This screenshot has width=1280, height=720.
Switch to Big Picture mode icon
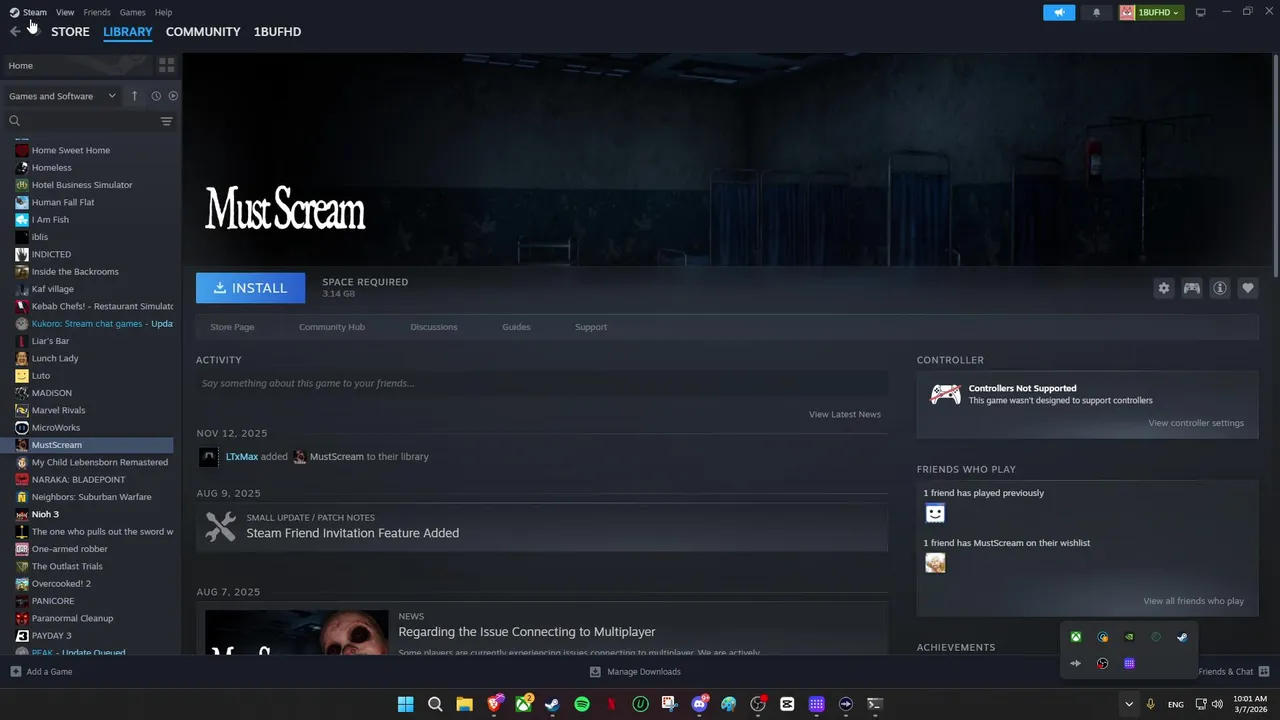tap(1200, 12)
